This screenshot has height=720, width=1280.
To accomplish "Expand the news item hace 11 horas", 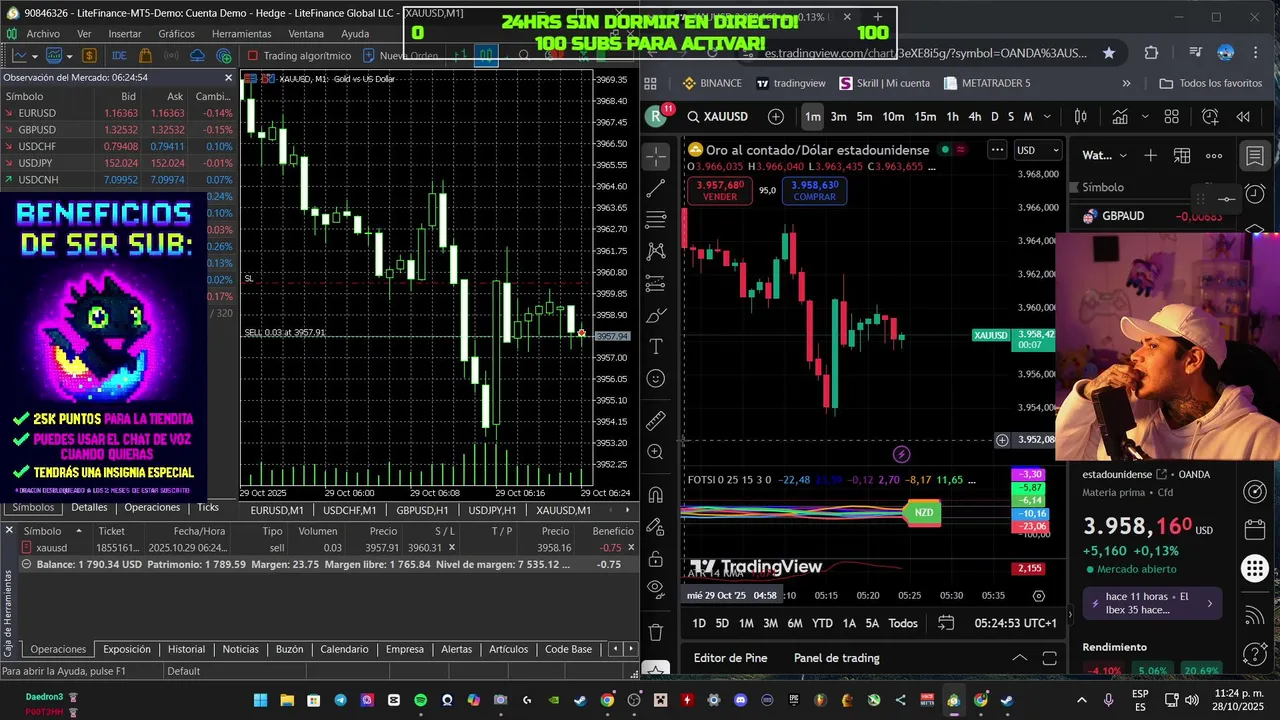I will [x=1152, y=603].
